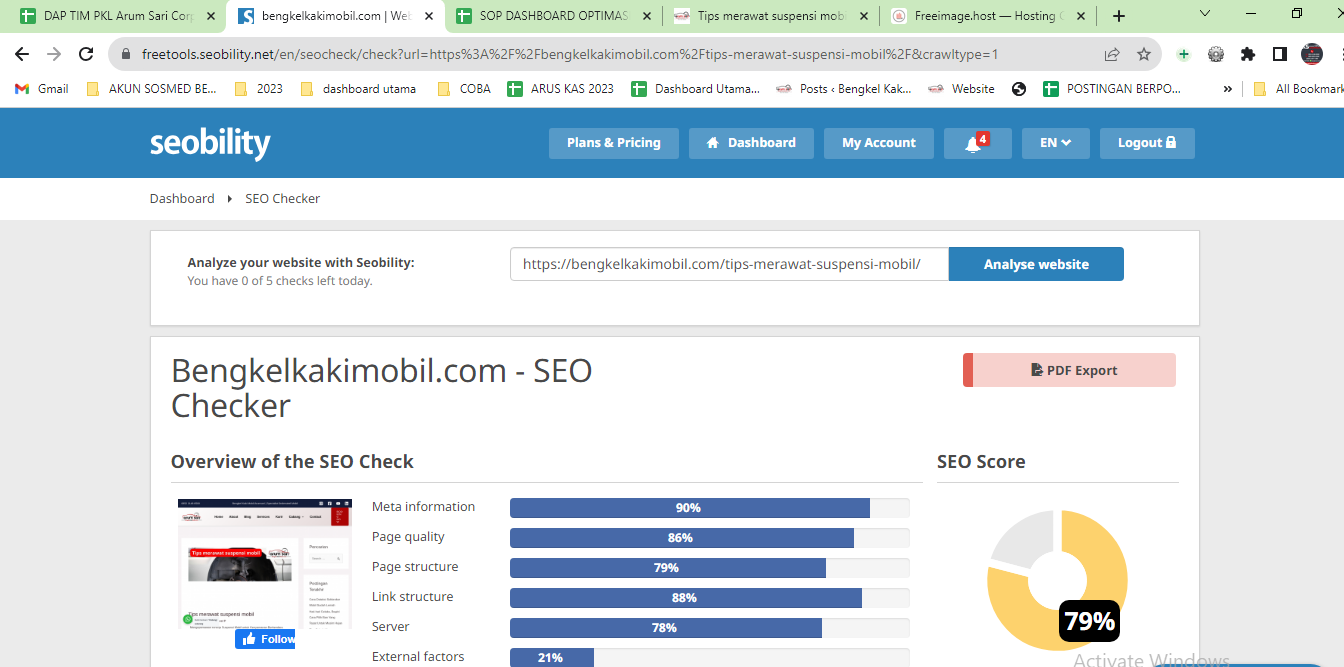Viewport: 1344px width, 667px height.
Task: Close the bengkelkakimobil.com Seobility tab
Action: coord(429,16)
